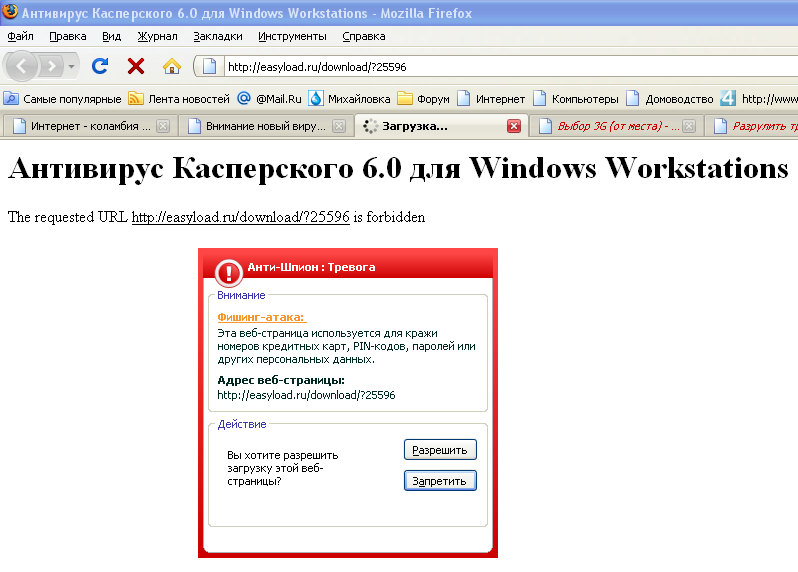This screenshot has width=798, height=572.
Task: Click the alert's http://easyload.ru/download/?25596 address text
Action: click(x=306, y=395)
